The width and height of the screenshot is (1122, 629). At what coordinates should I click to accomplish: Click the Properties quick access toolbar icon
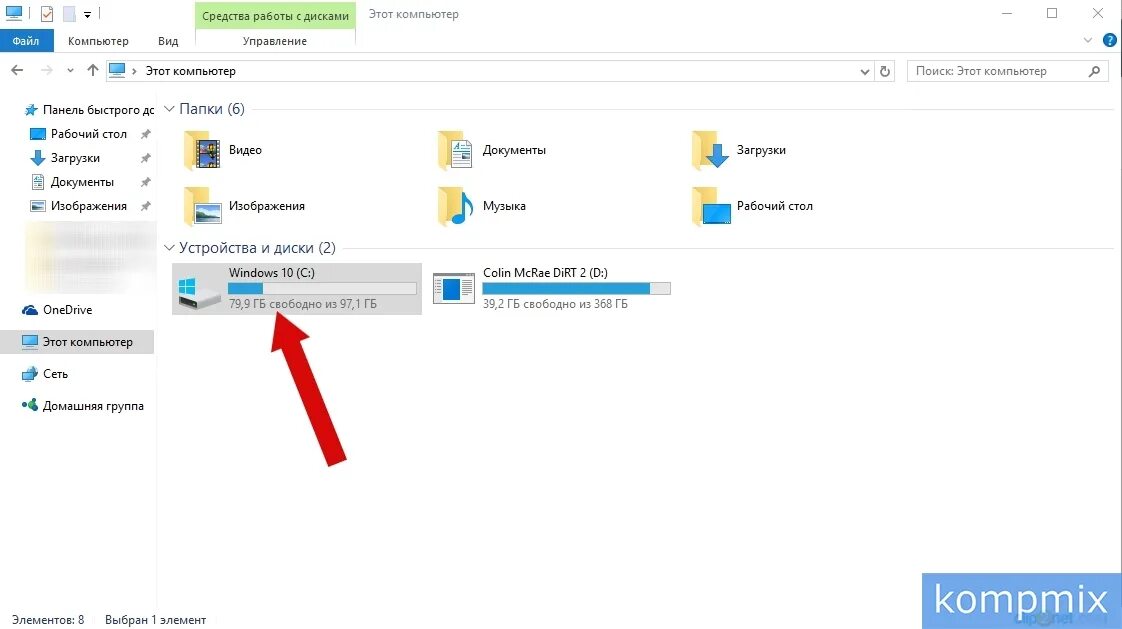pos(47,14)
